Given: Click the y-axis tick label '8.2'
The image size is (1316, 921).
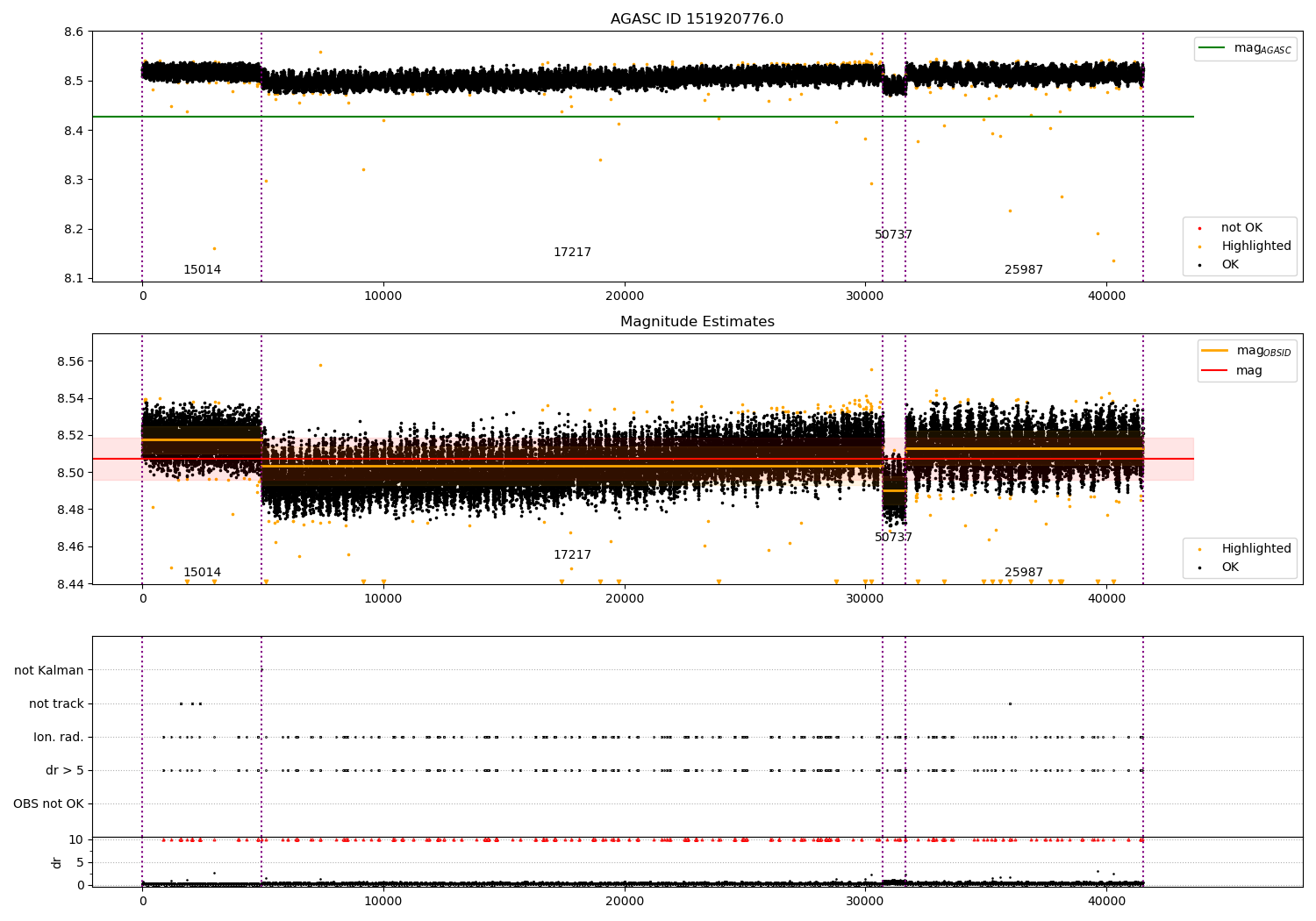Looking at the screenshot, I should point(74,230).
